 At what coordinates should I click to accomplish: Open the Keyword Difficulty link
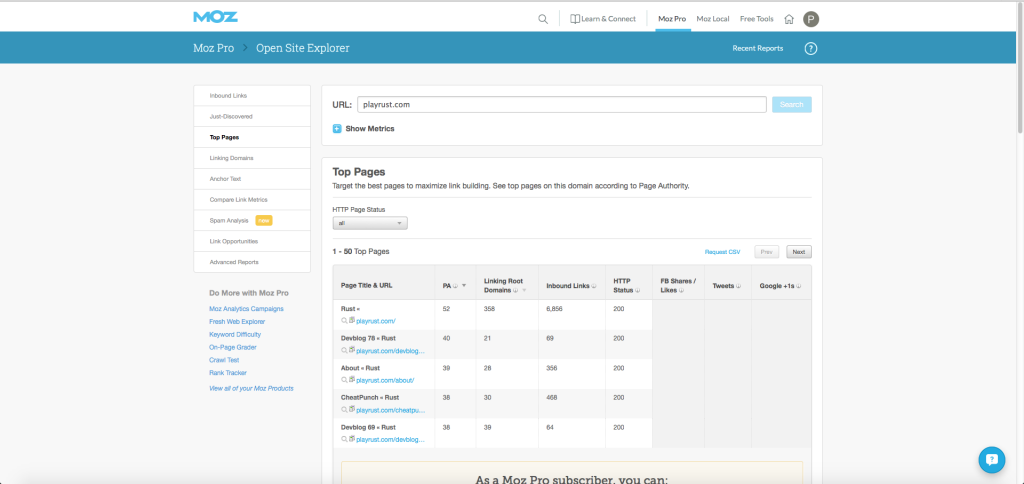235,334
